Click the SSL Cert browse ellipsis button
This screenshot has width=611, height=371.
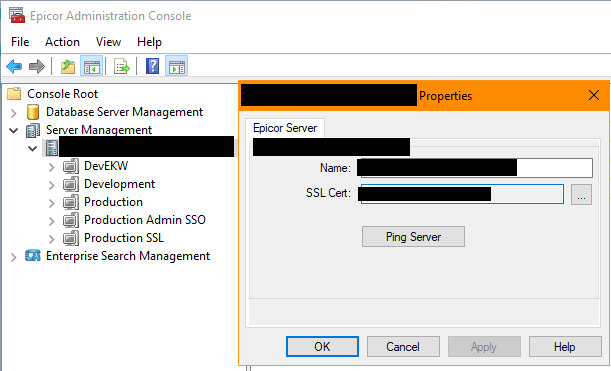tap(581, 194)
